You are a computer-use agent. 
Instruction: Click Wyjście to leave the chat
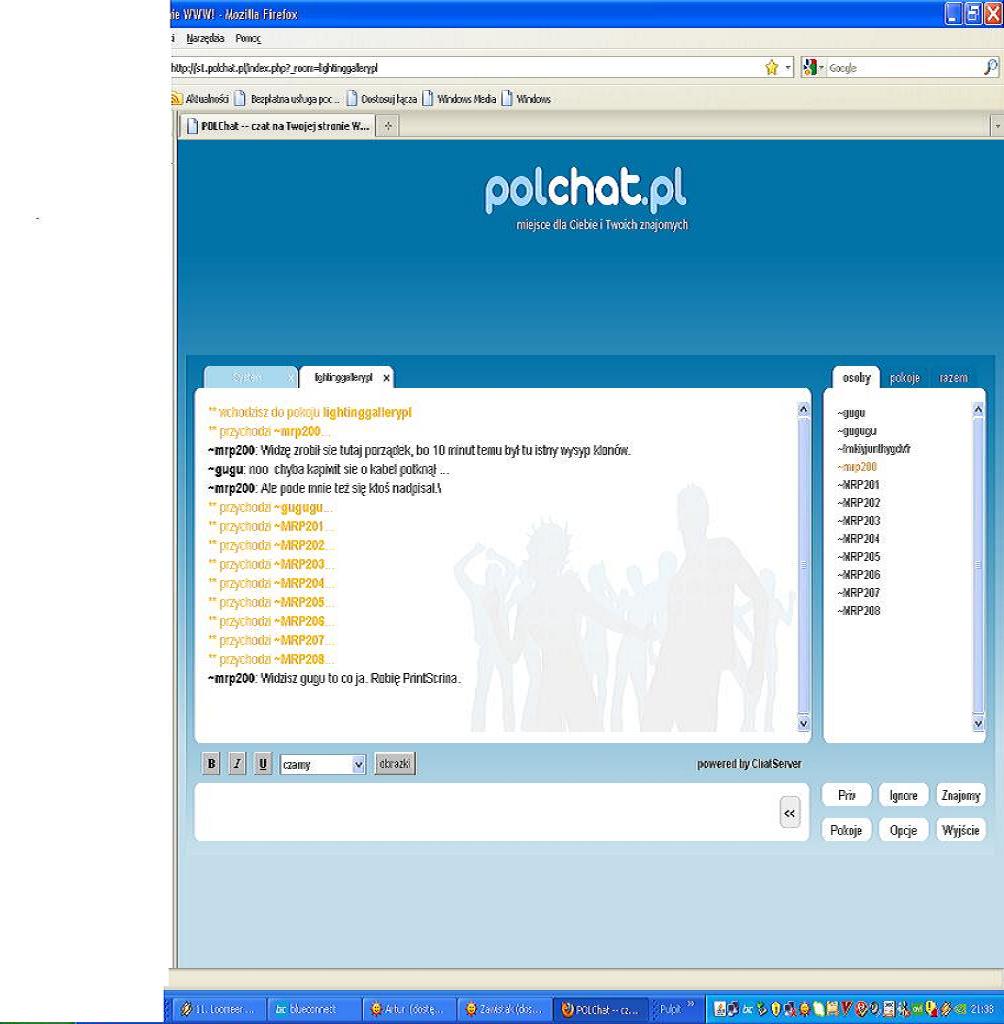pos(961,830)
